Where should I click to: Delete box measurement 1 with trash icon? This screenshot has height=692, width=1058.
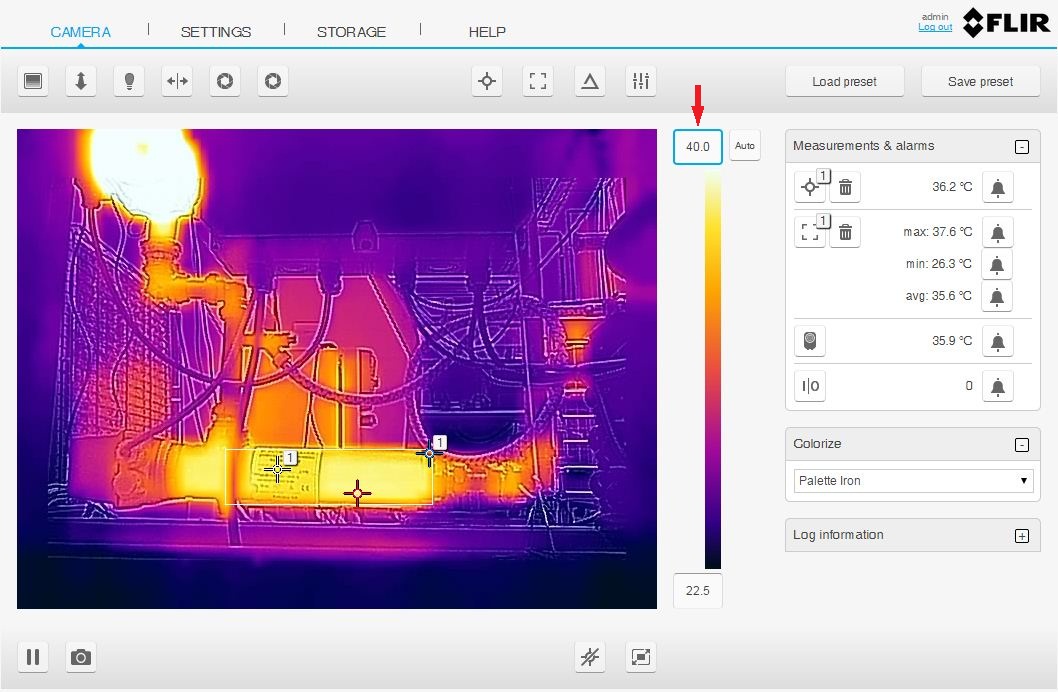(845, 233)
